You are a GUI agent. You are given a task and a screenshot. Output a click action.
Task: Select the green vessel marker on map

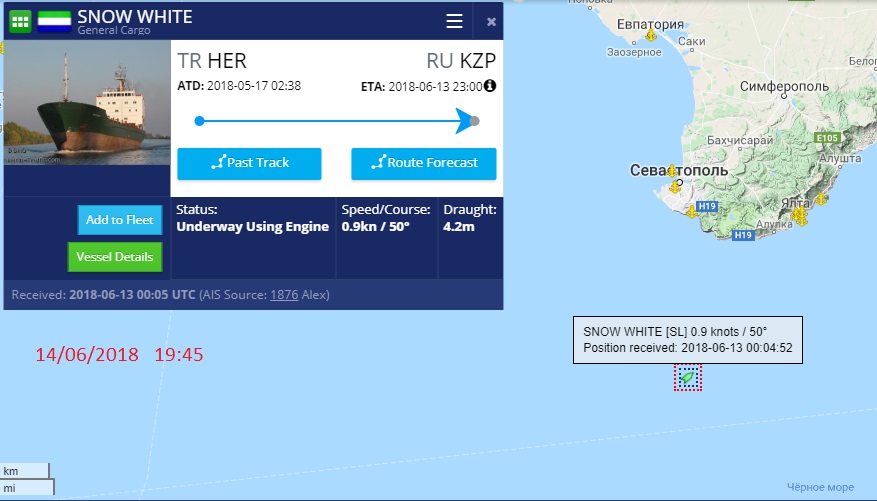click(x=687, y=377)
